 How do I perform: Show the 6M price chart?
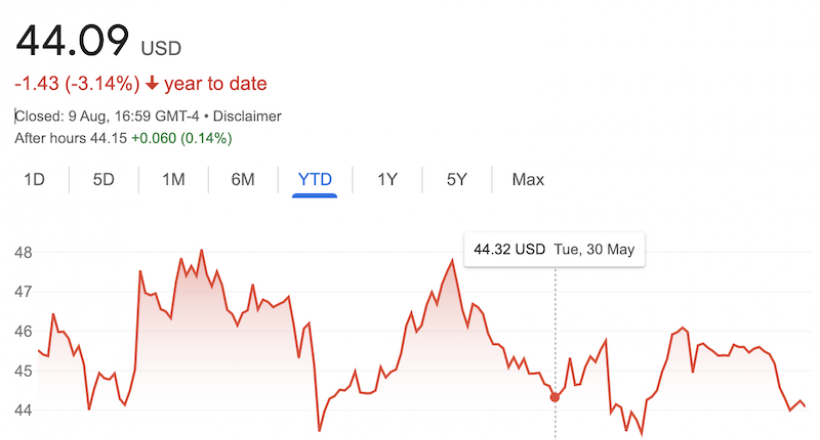(243, 179)
